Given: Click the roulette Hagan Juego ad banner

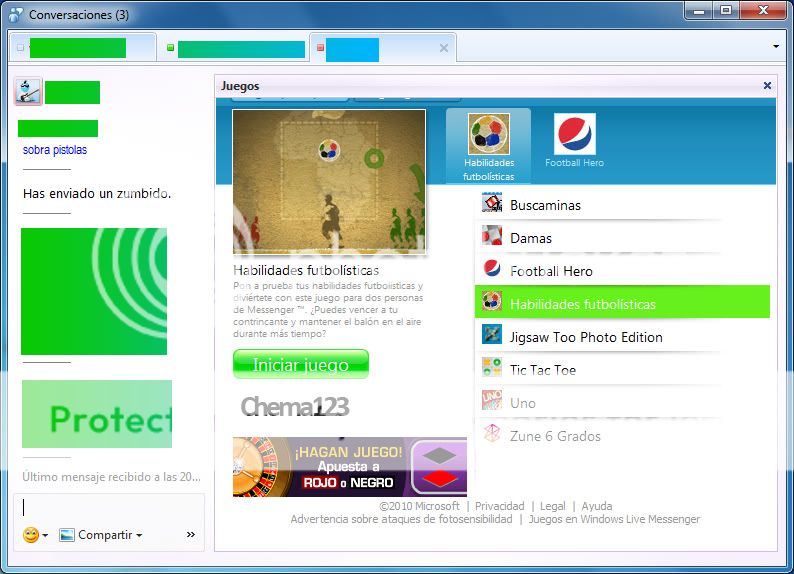Looking at the screenshot, I should (x=350, y=467).
